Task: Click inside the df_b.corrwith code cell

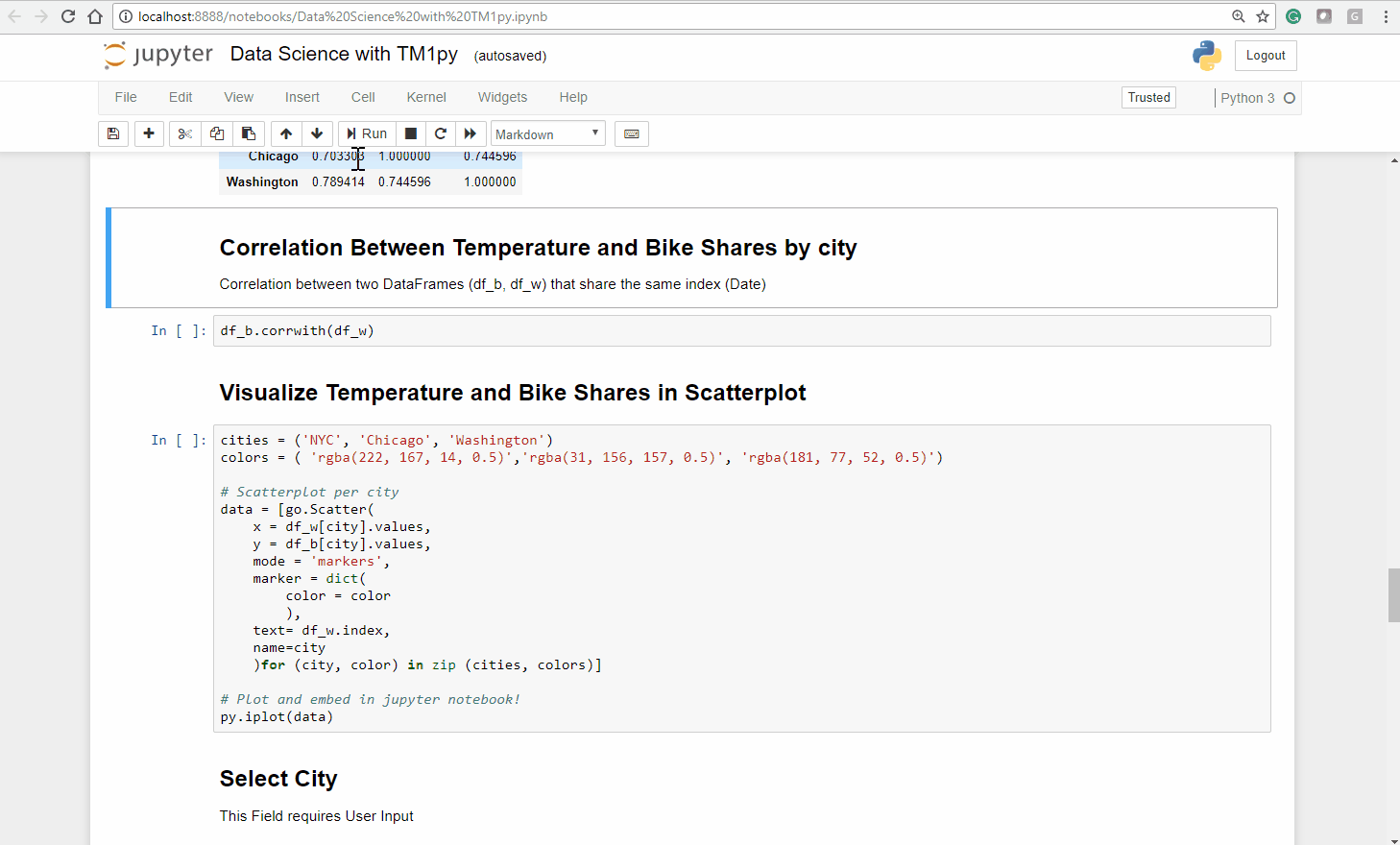Action: pyautogui.click(x=739, y=331)
